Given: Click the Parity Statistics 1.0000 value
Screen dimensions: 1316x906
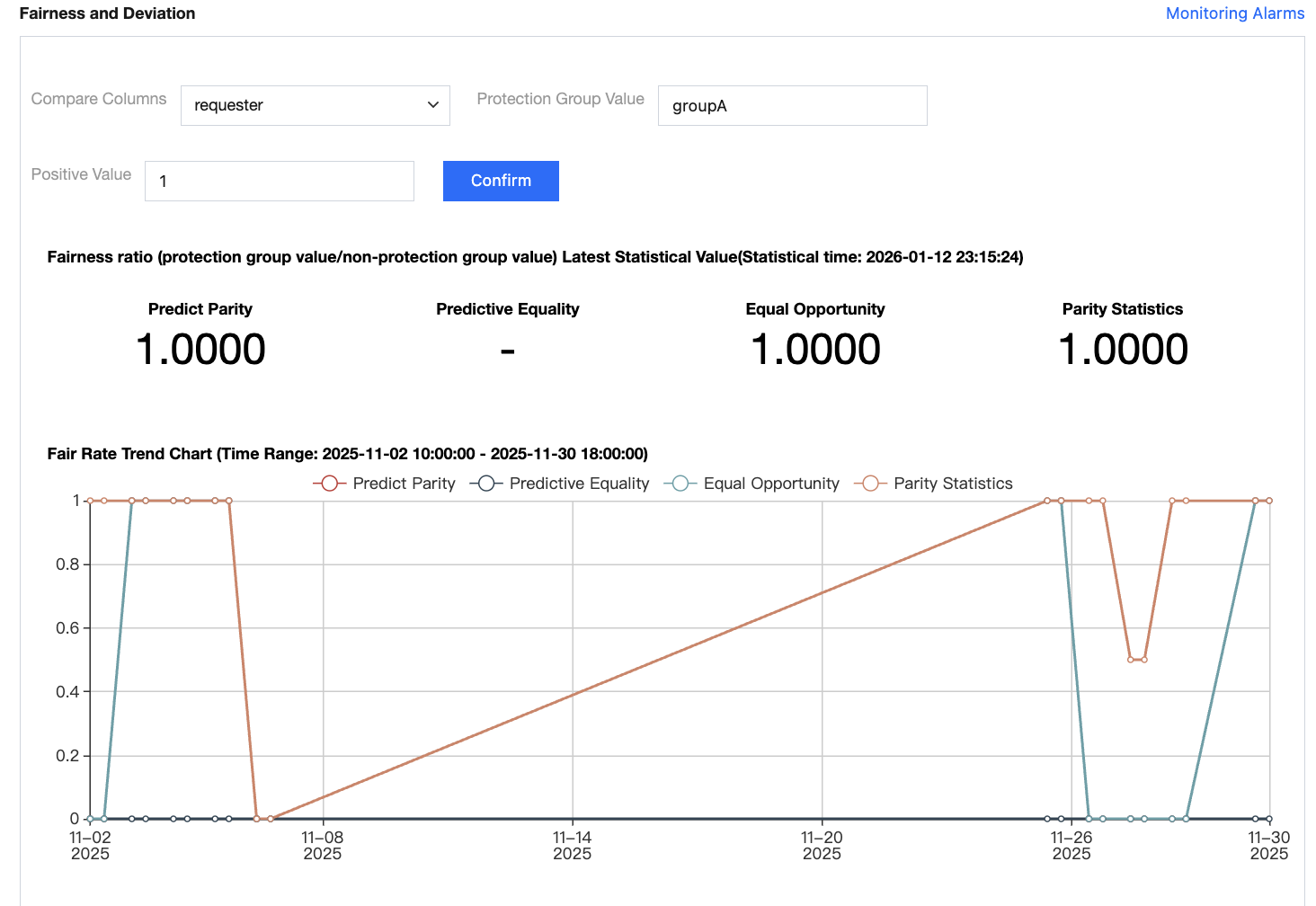Looking at the screenshot, I should pyautogui.click(x=1123, y=350).
